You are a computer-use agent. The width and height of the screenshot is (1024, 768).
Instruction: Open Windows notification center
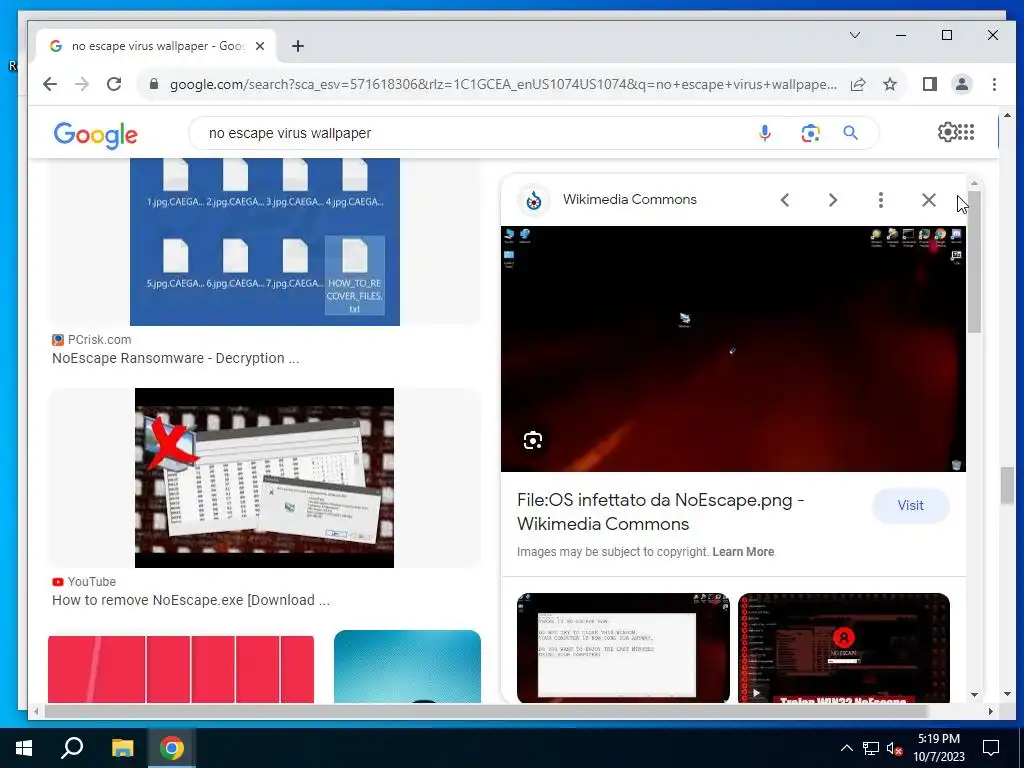(991, 748)
